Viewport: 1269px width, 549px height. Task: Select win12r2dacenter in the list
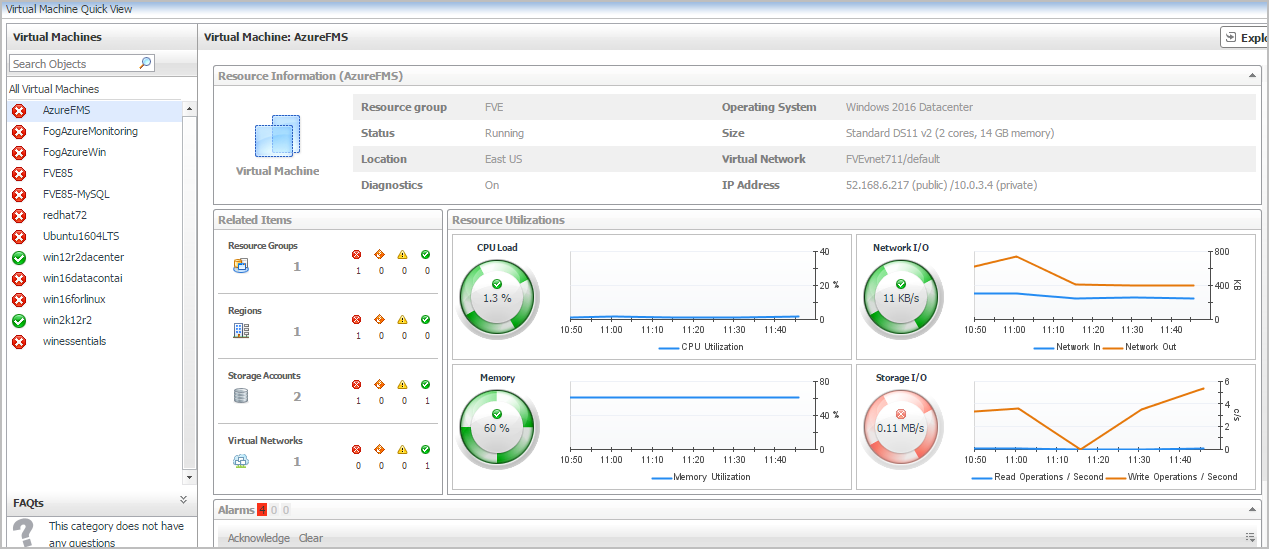(83, 257)
